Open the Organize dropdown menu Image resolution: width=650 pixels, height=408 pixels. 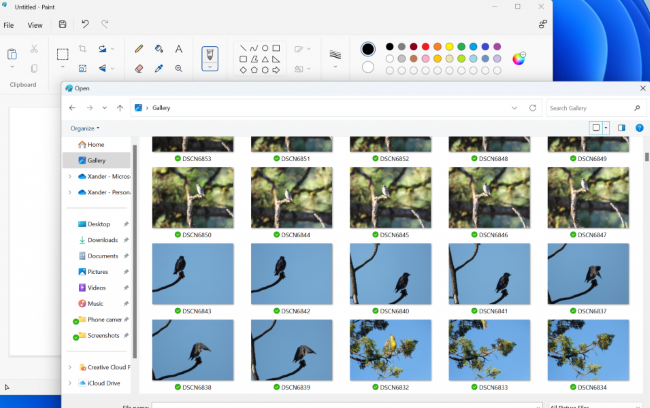pos(84,128)
